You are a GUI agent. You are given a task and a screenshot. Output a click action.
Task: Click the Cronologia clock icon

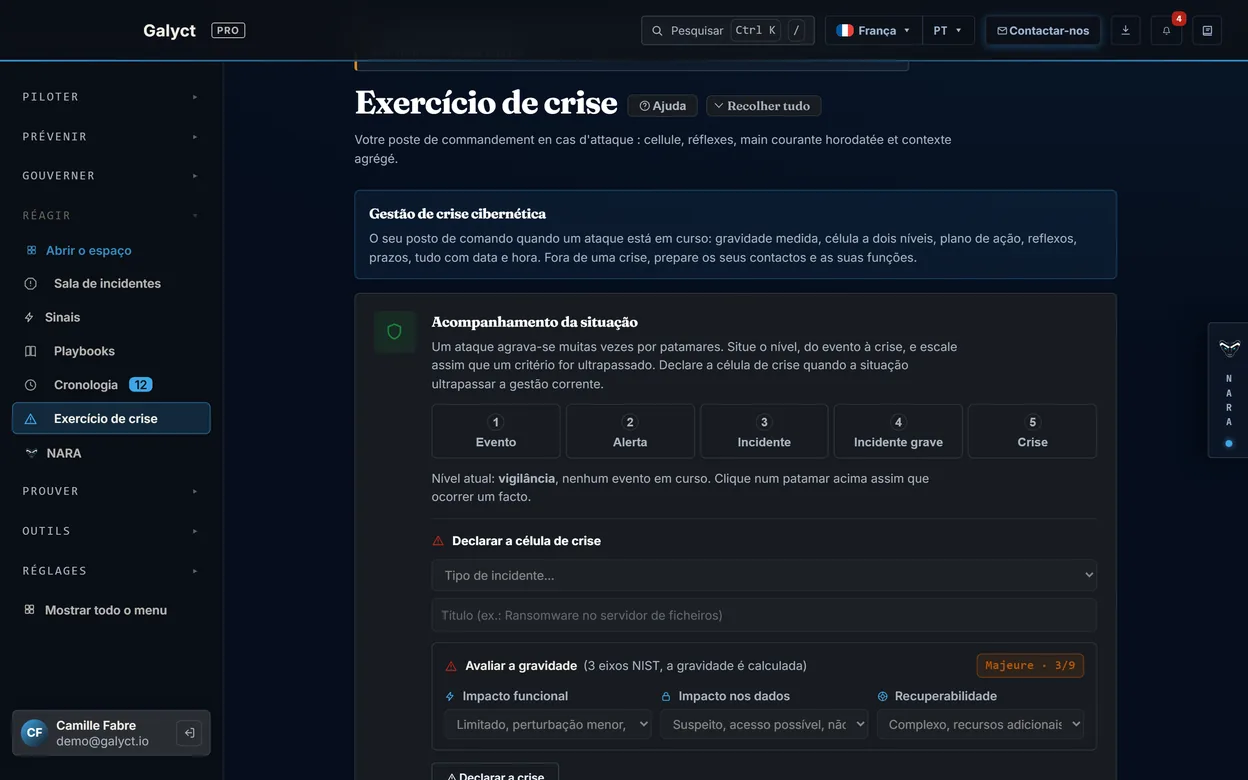pyautogui.click(x=30, y=385)
